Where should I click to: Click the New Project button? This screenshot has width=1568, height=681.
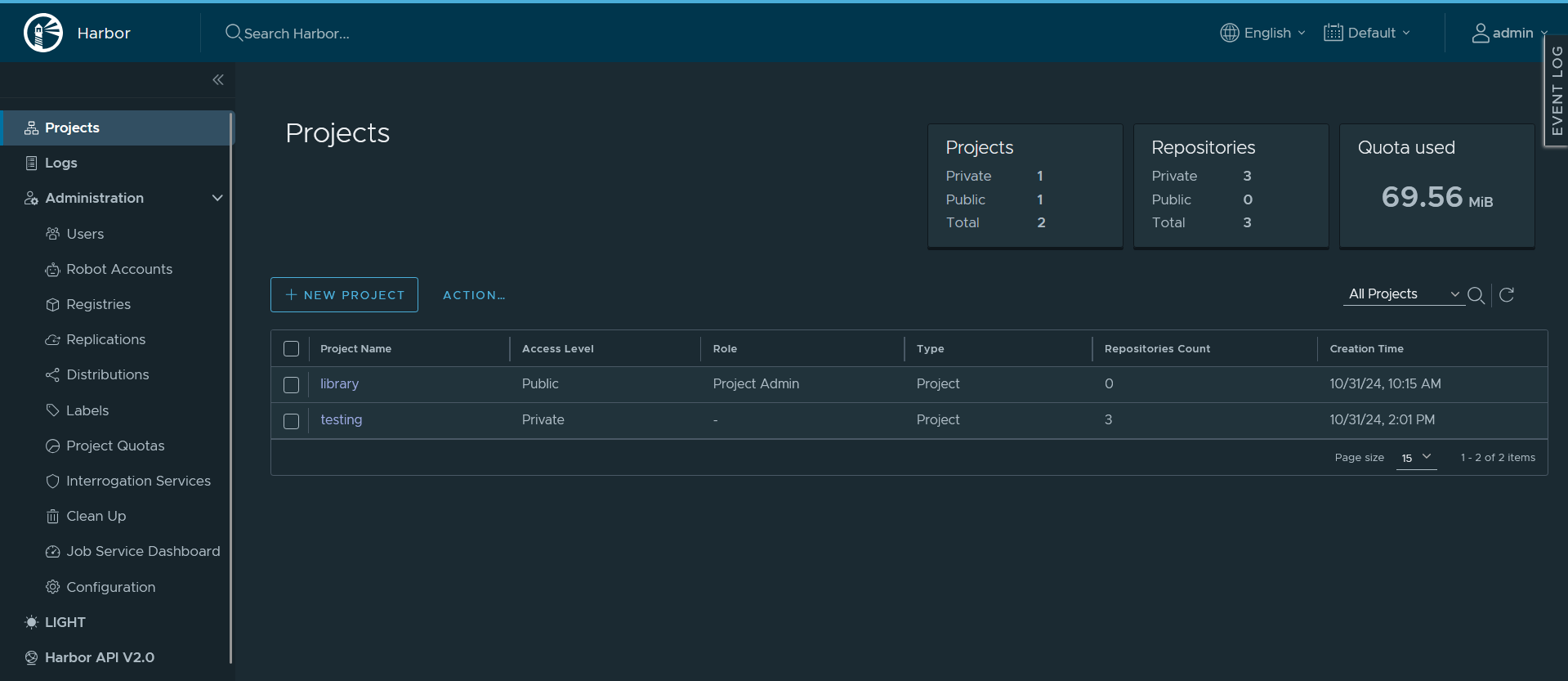[x=344, y=295]
